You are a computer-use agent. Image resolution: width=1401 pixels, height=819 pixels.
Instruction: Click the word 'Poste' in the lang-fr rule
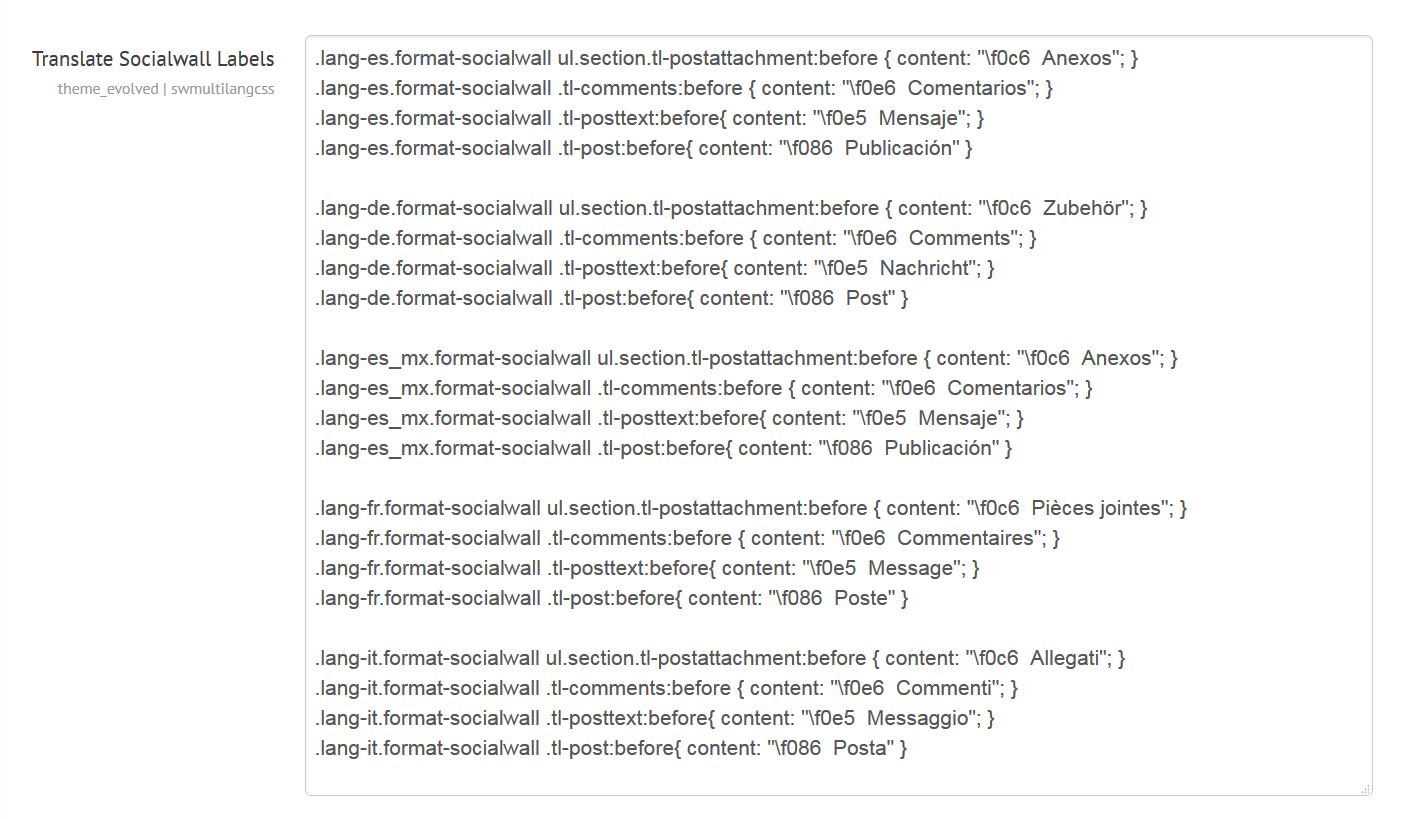(860, 598)
